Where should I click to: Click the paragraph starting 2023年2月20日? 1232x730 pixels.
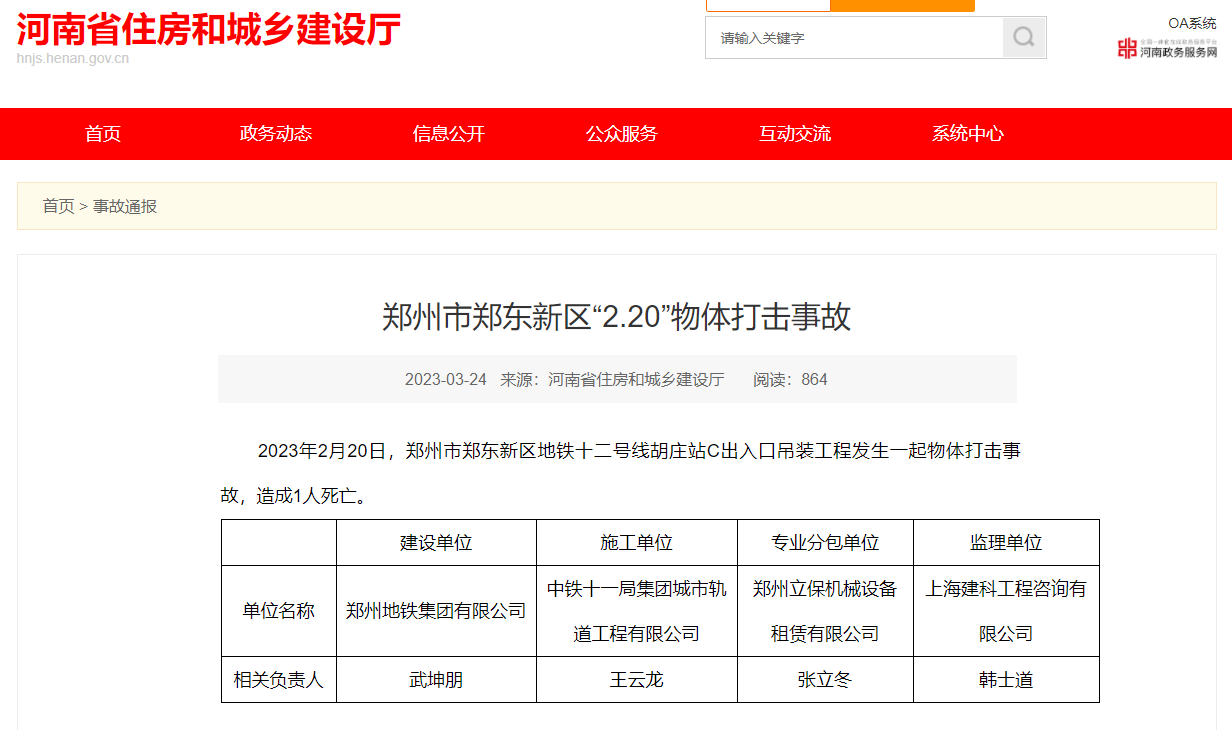tap(621, 473)
